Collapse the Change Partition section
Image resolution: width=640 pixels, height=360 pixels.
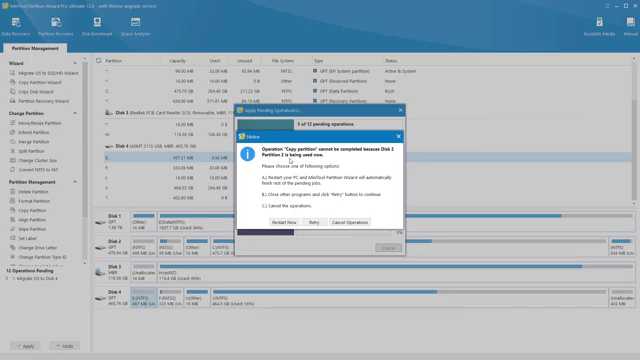click(75, 113)
